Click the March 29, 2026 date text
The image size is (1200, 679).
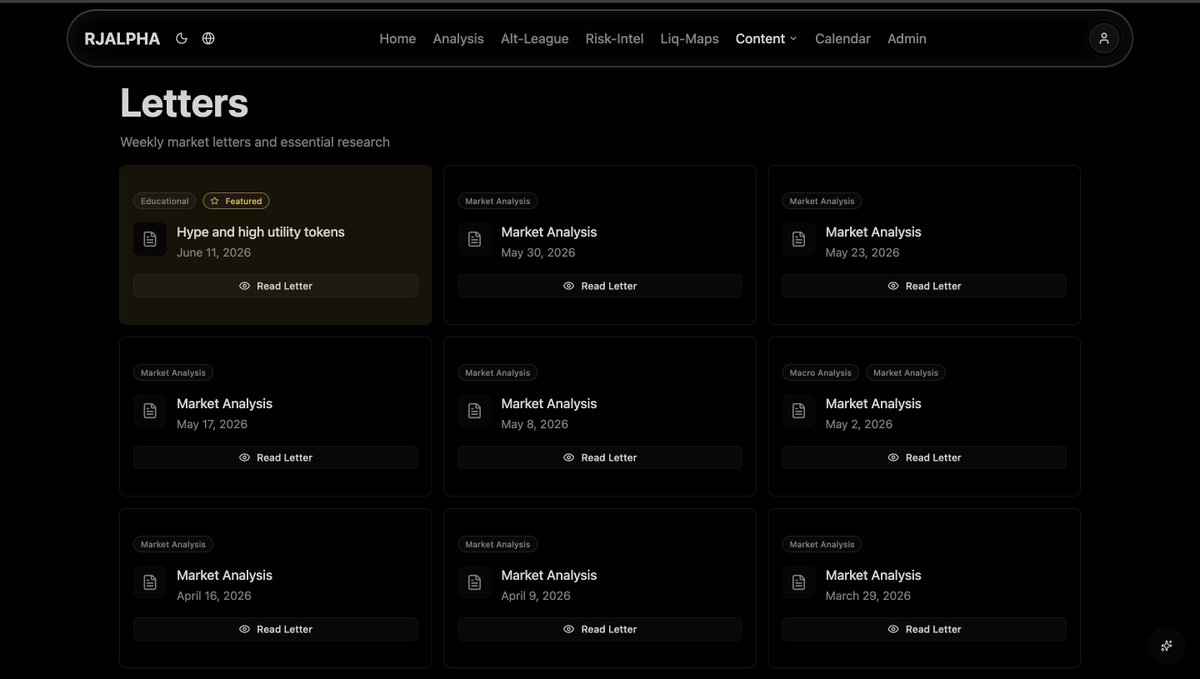coord(868,596)
